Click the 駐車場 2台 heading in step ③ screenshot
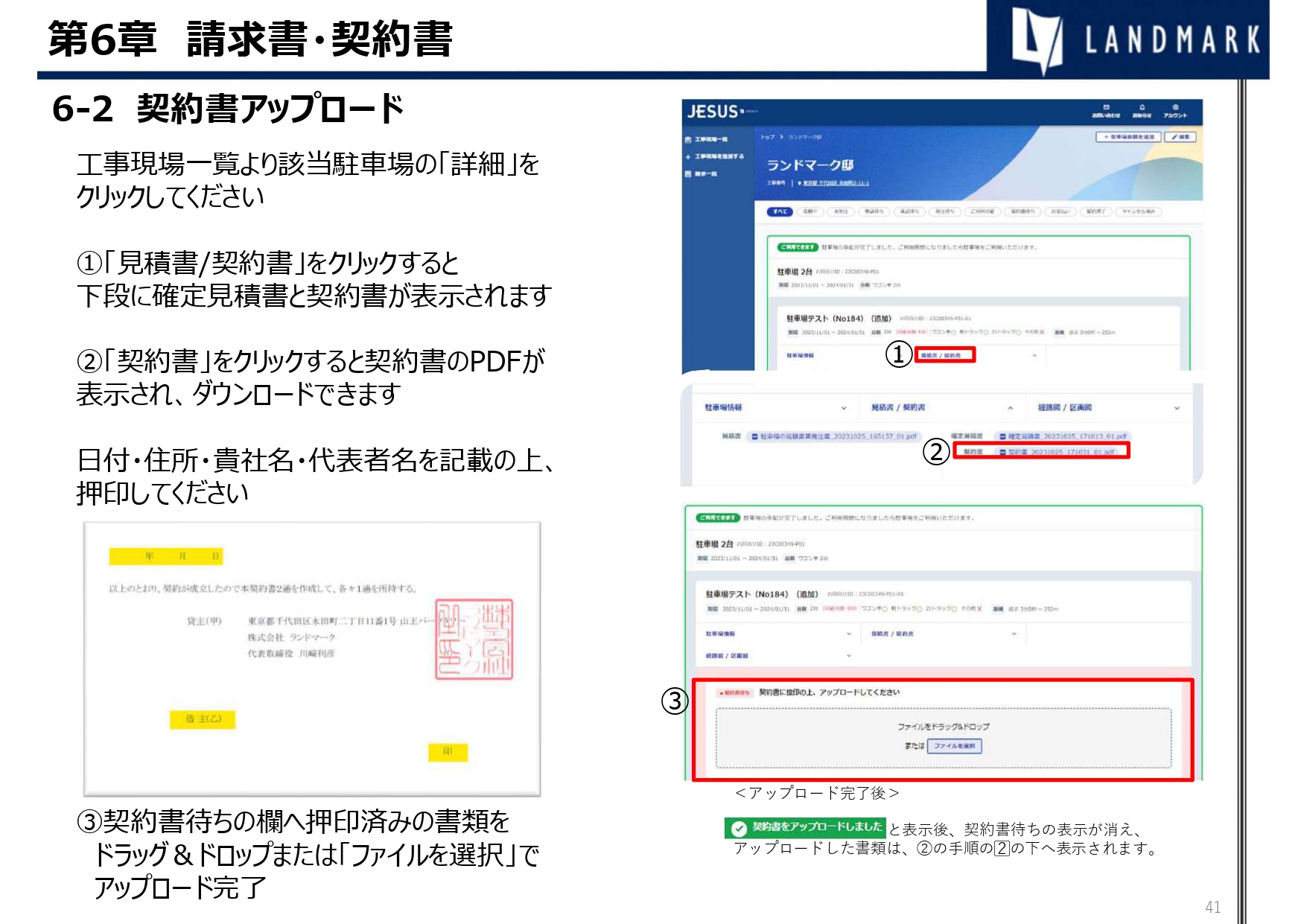Image resolution: width=1307 pixels, height=924 pixels. 714,544
